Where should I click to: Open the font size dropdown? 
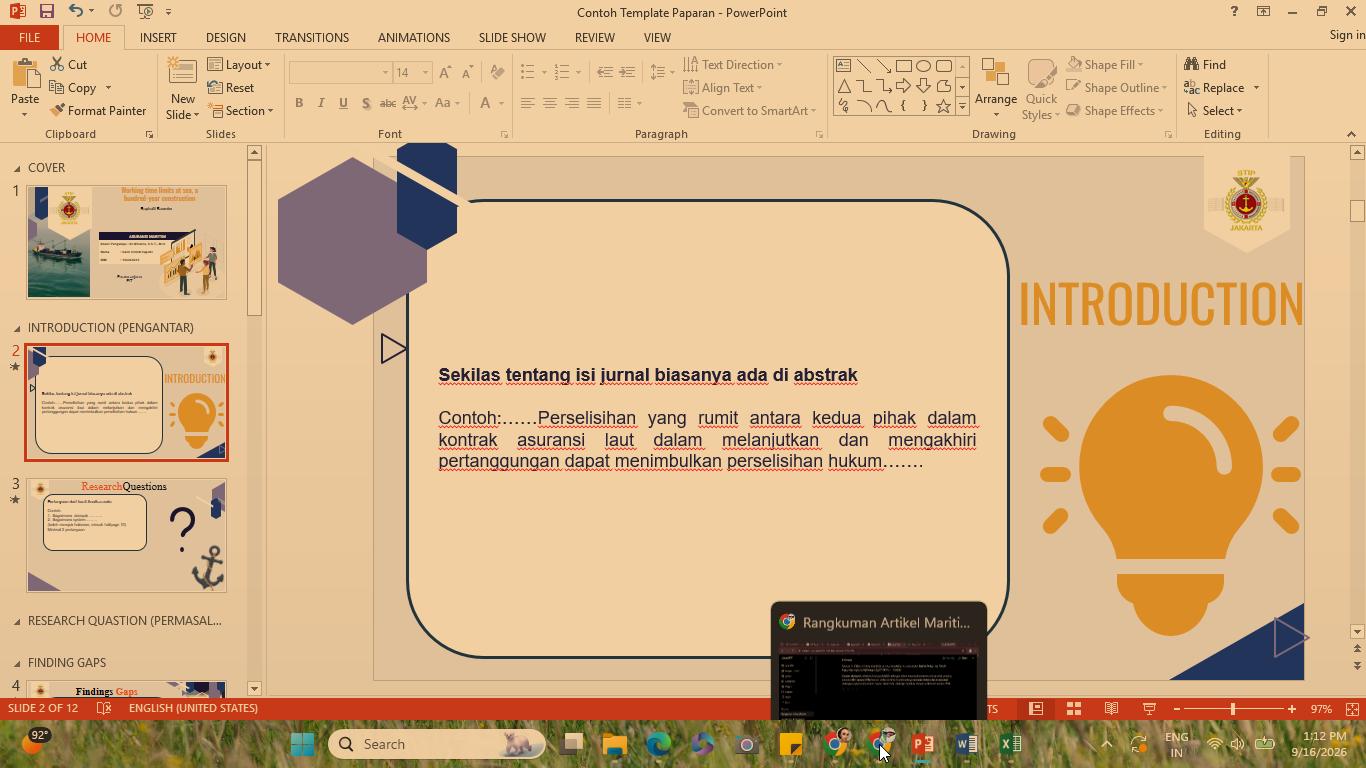425,73
